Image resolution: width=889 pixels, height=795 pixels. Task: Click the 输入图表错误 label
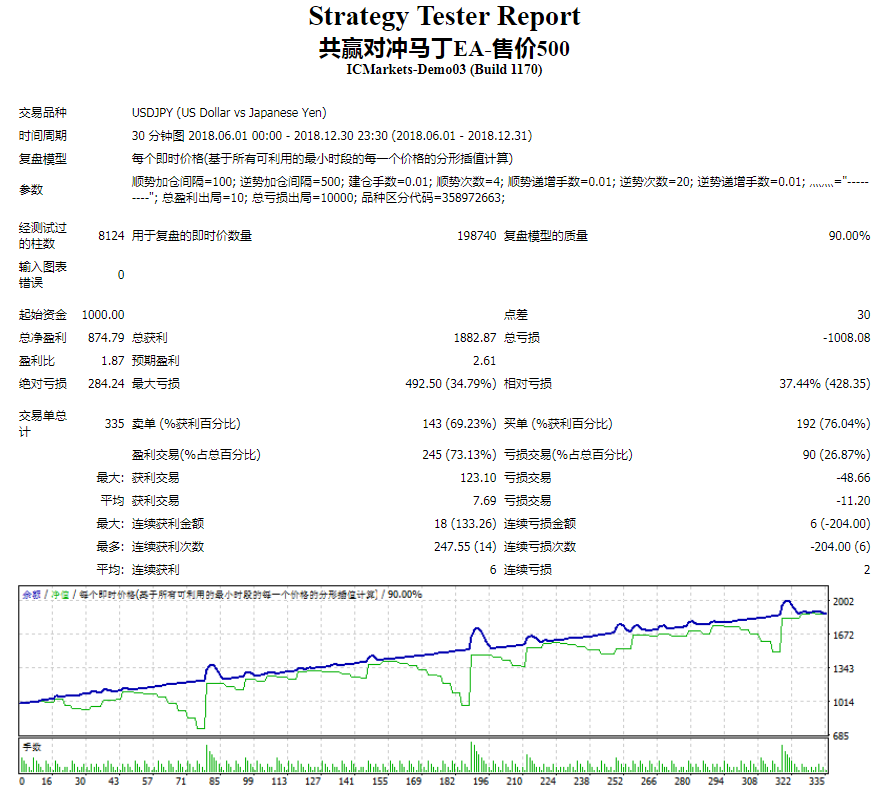point(43,275)
